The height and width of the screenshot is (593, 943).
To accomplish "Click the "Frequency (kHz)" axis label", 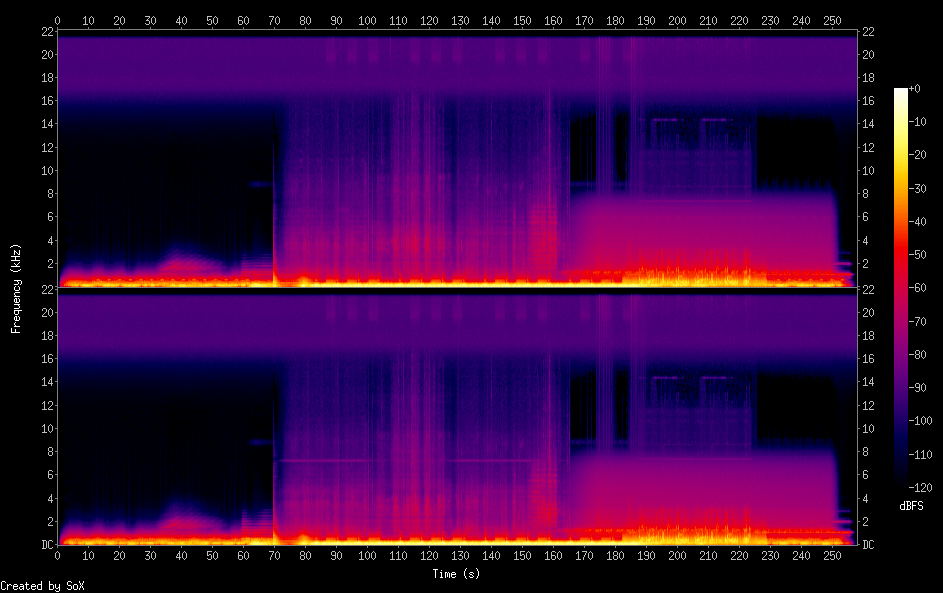I will pos(16,288).
